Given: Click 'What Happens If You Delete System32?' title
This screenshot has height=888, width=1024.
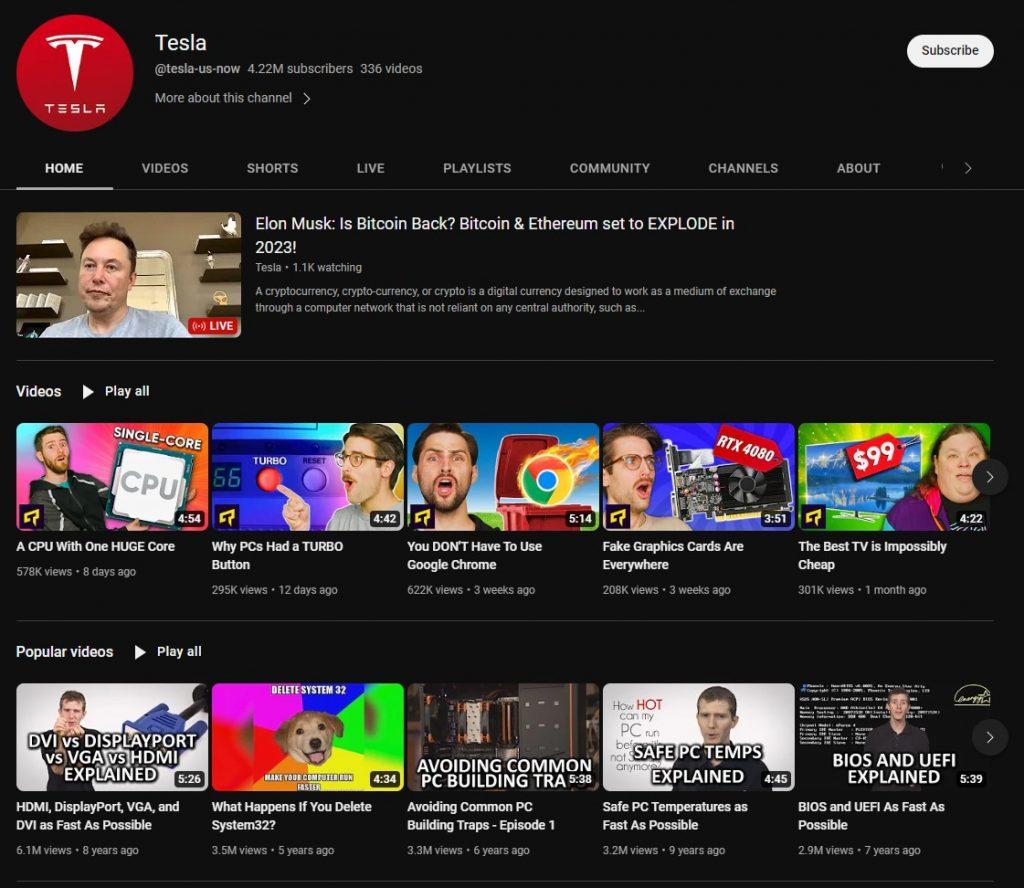Looking at the screenshot, I should [x=291, y=816].
